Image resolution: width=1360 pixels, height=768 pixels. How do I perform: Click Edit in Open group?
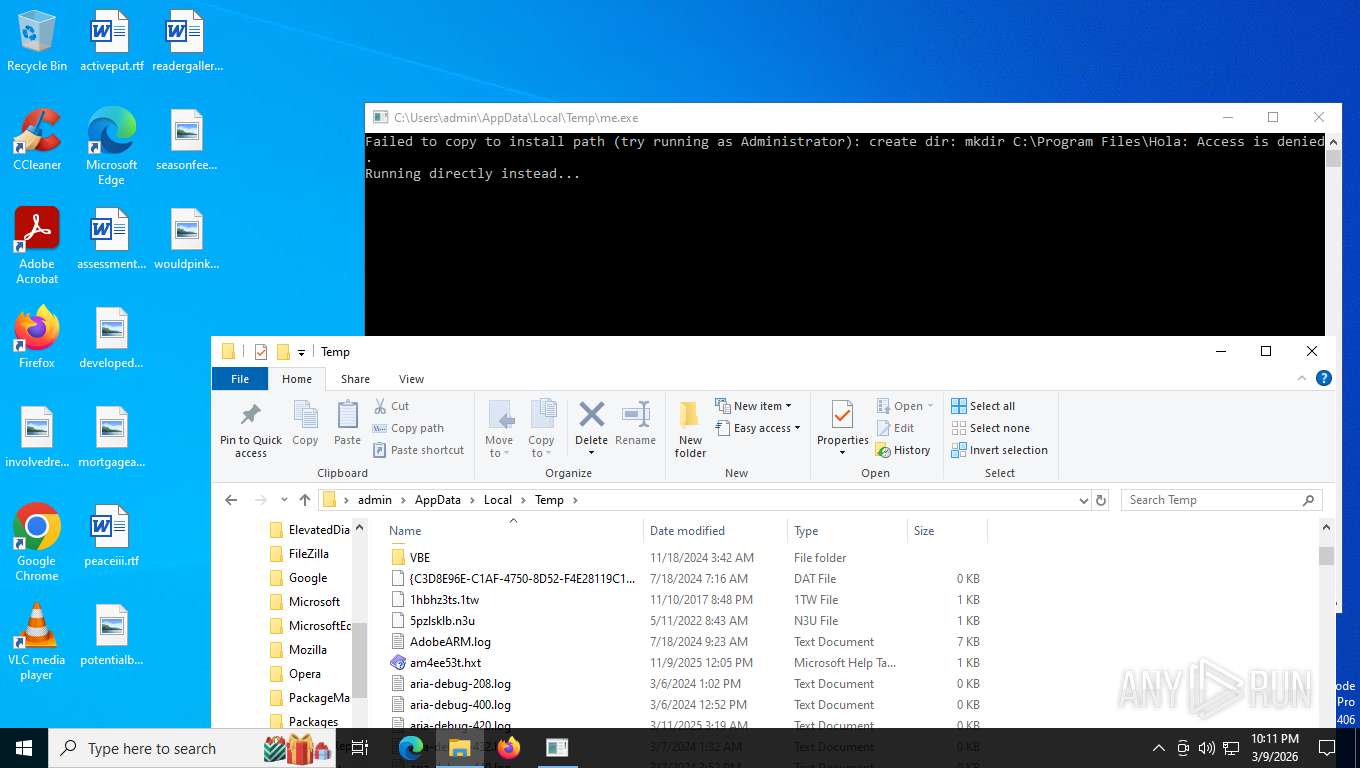[895, 428]
